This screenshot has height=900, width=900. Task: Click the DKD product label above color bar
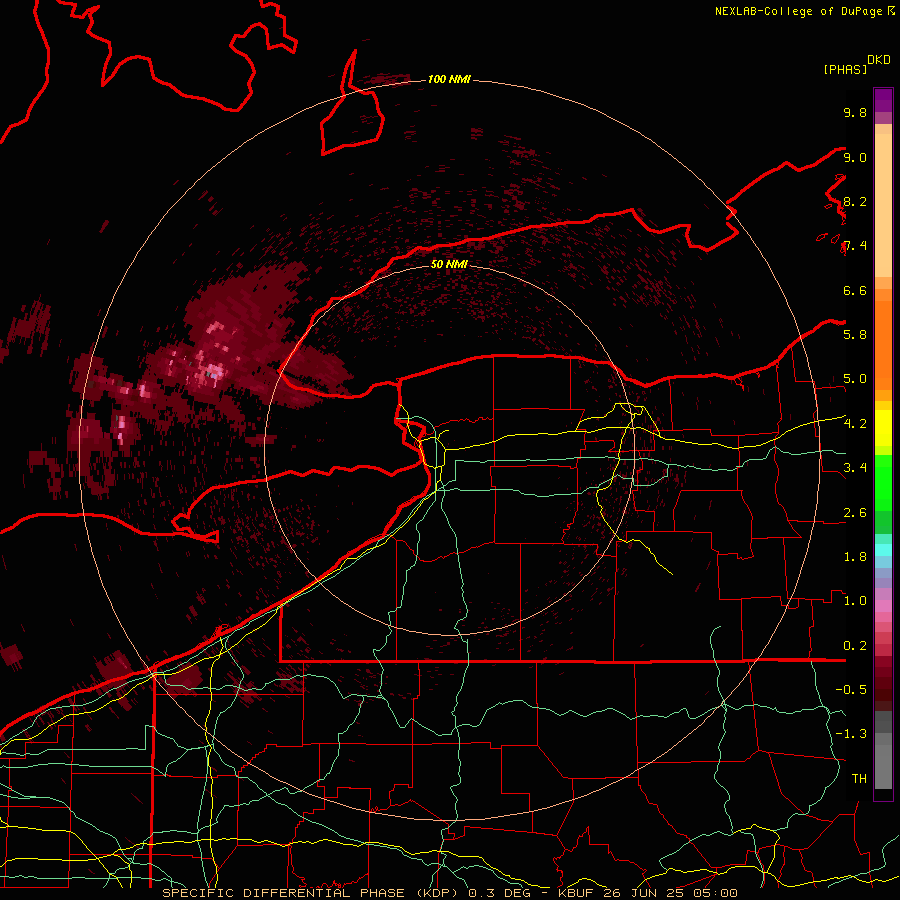[x=879, y=60]
